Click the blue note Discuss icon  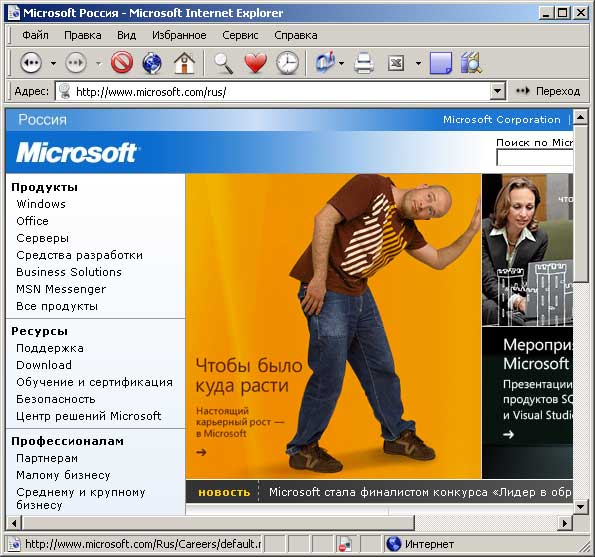click(x=441, y=63)
